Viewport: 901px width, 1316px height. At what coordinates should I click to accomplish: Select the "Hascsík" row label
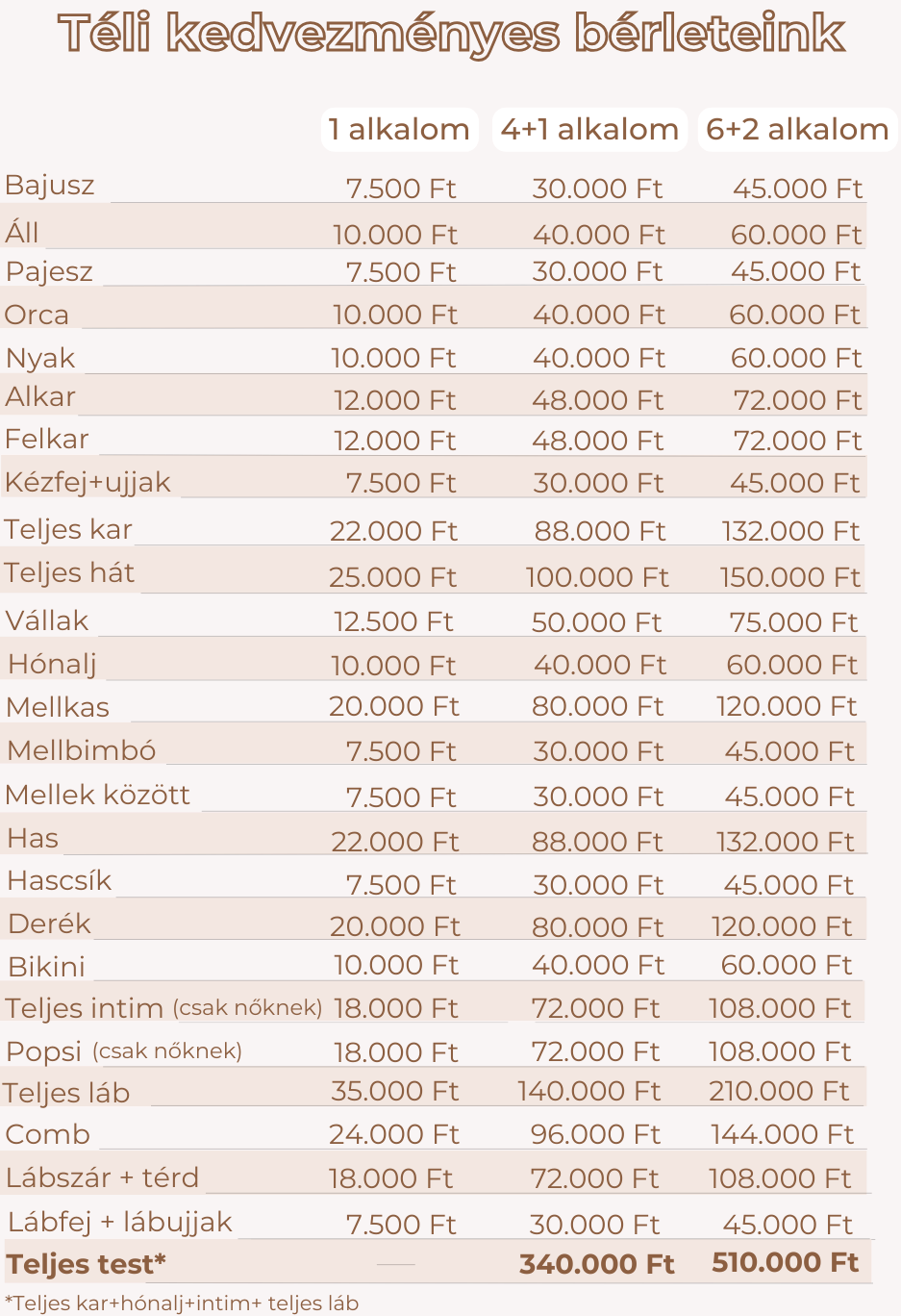(60, 880)
